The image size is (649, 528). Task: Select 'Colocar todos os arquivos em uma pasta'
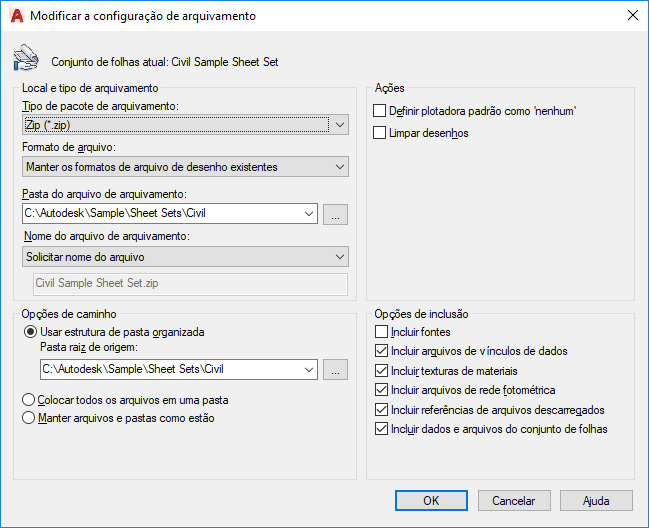30,399
